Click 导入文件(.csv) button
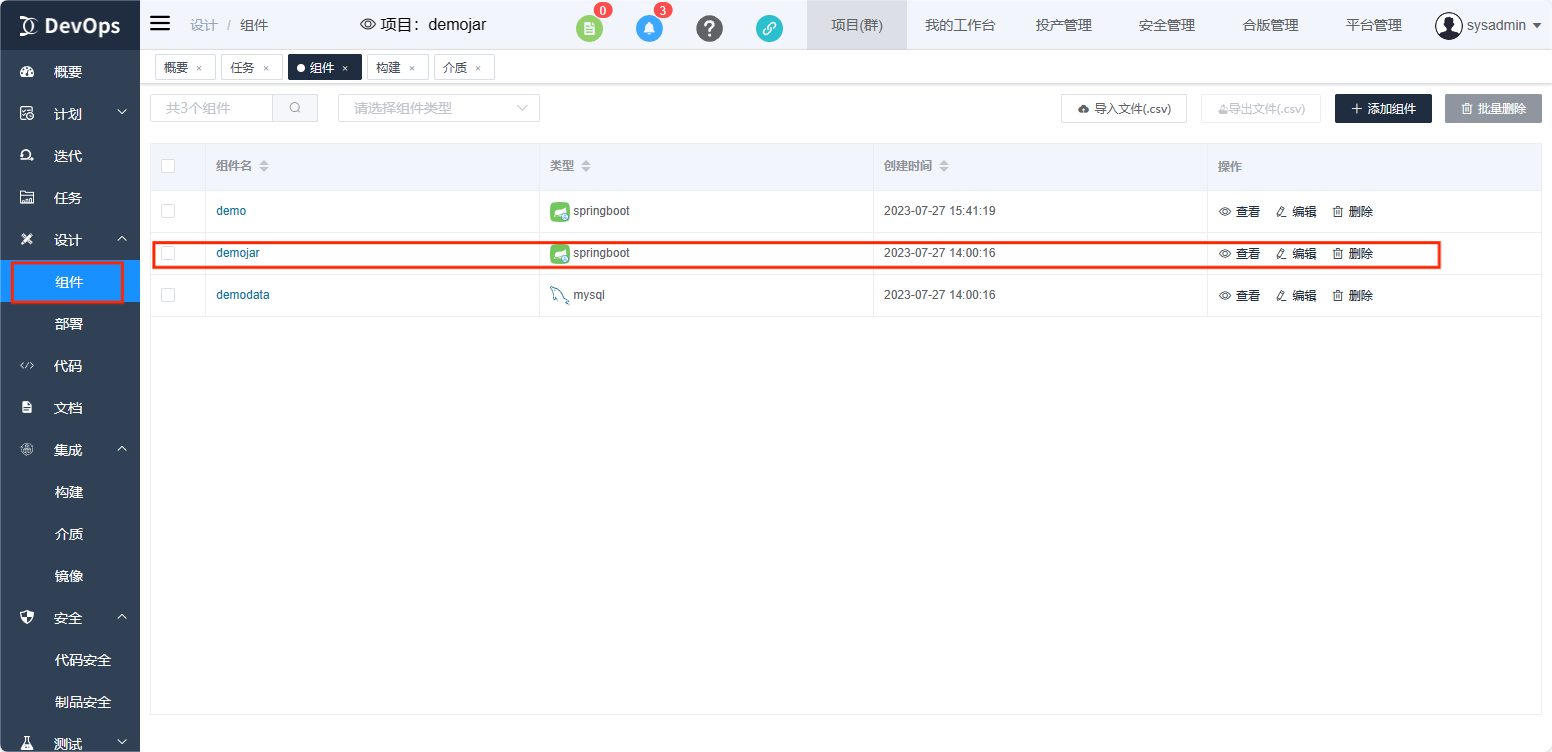The image size is (1552, 752). 1124,109
